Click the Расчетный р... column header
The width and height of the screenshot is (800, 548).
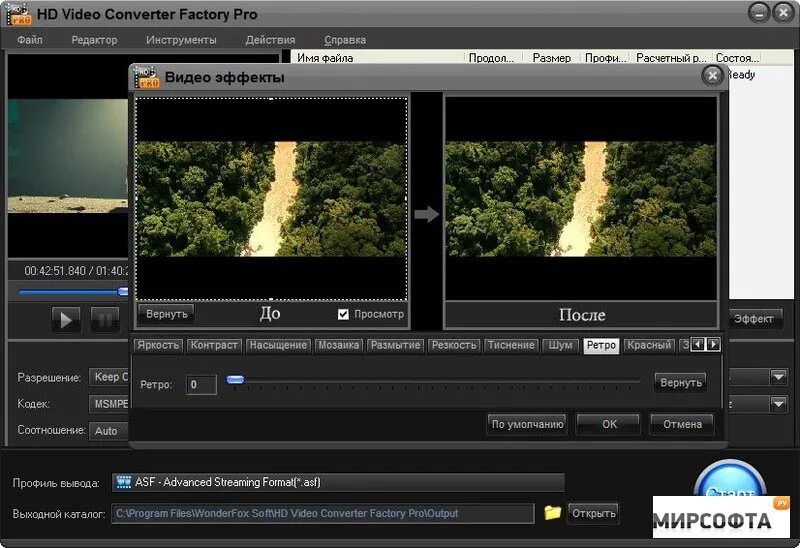671,58
